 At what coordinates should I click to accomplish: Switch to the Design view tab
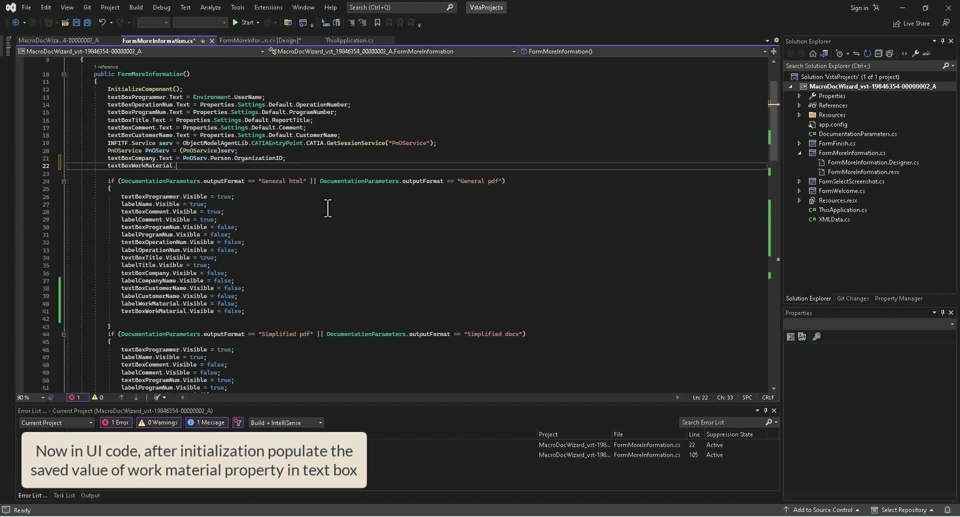pyautogui.click(x=260, y=40)
